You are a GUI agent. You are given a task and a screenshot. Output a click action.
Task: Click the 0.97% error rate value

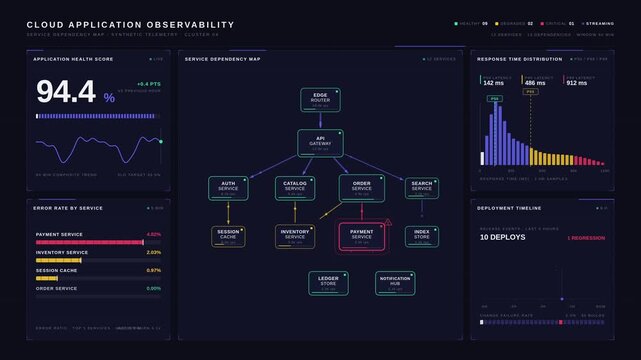154,271
